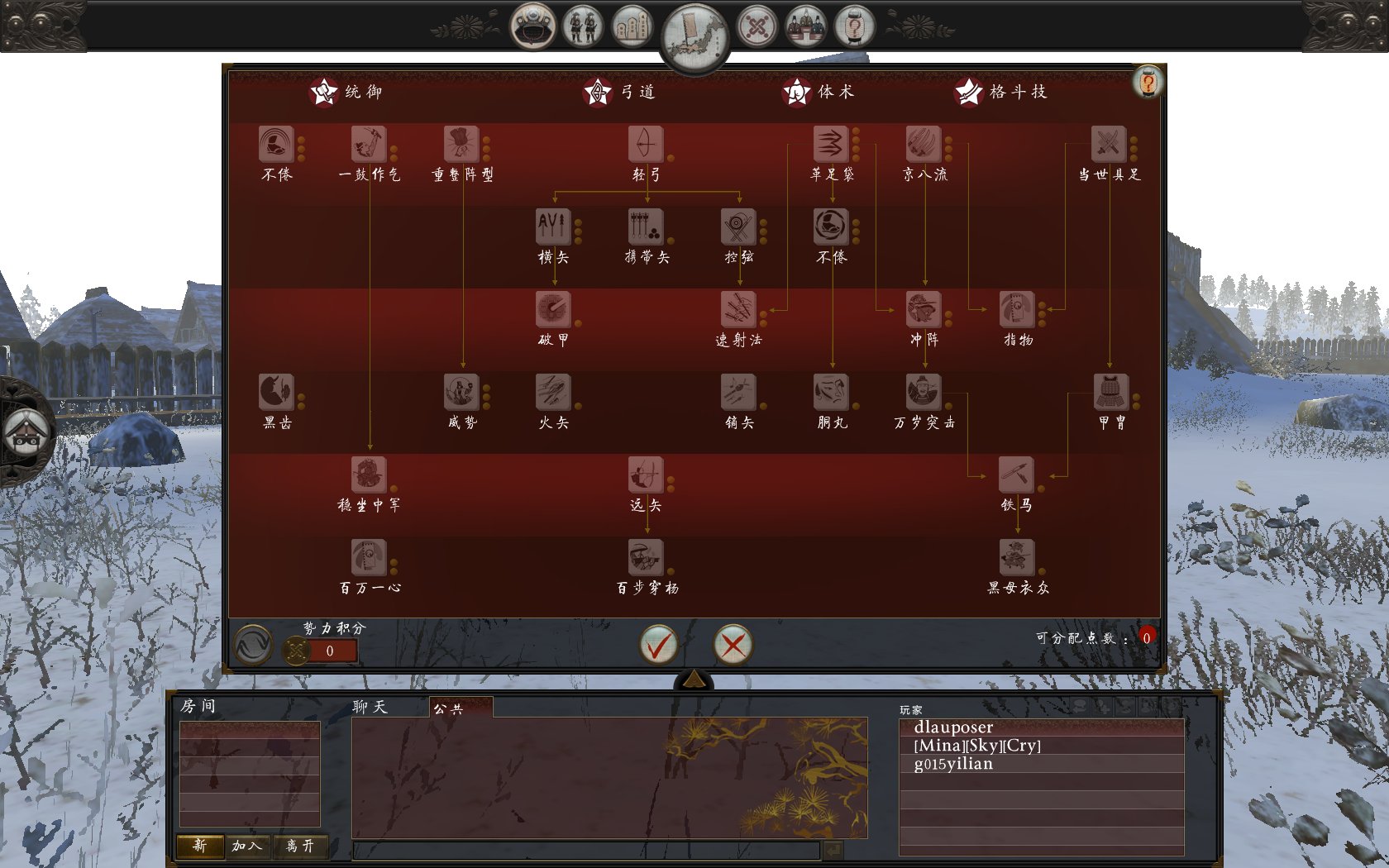
Task: Confirm with the green checkmark button
Action: [x=659, y=645]
